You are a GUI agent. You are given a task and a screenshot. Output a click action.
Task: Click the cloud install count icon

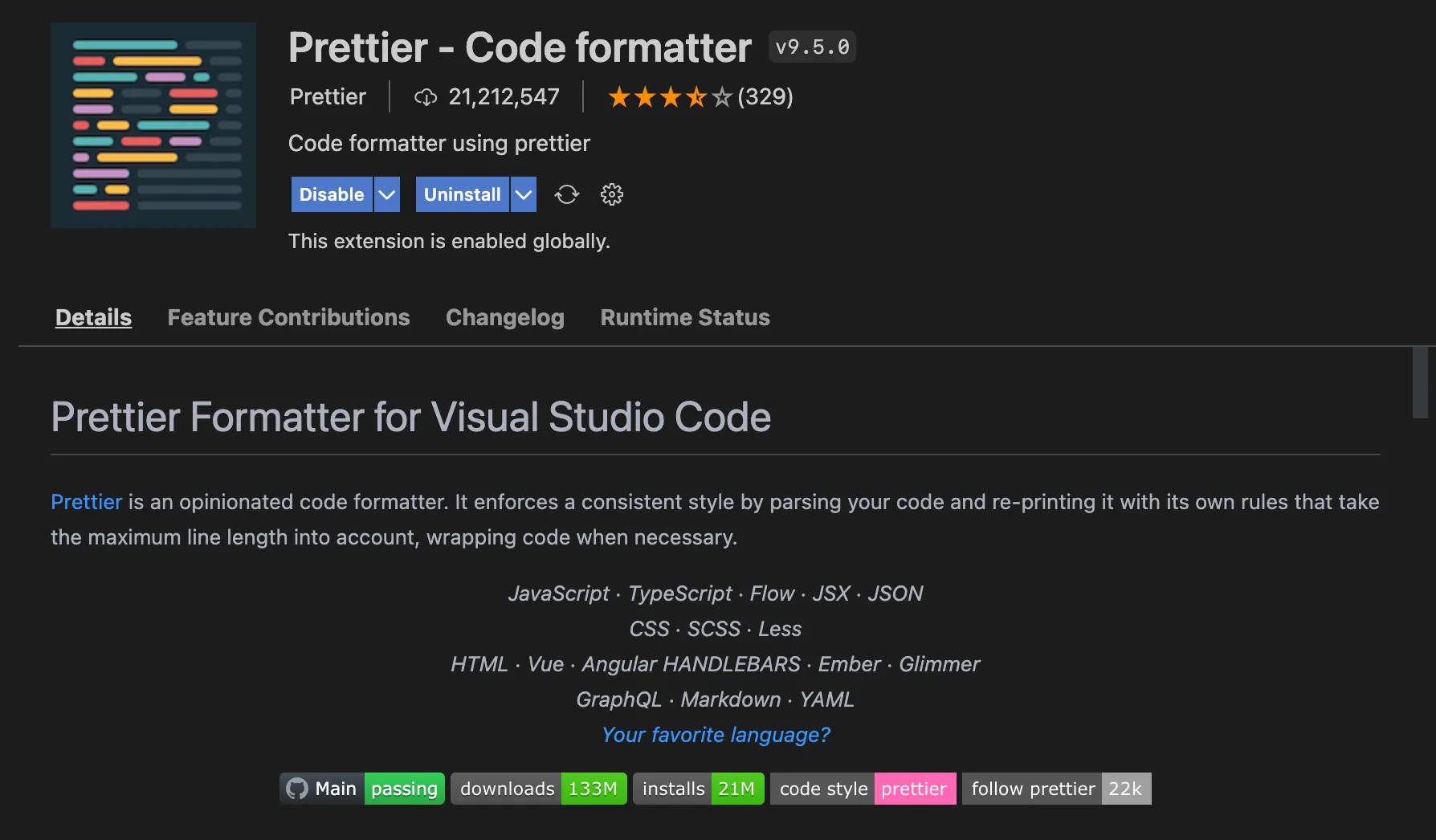coord(426,97)
